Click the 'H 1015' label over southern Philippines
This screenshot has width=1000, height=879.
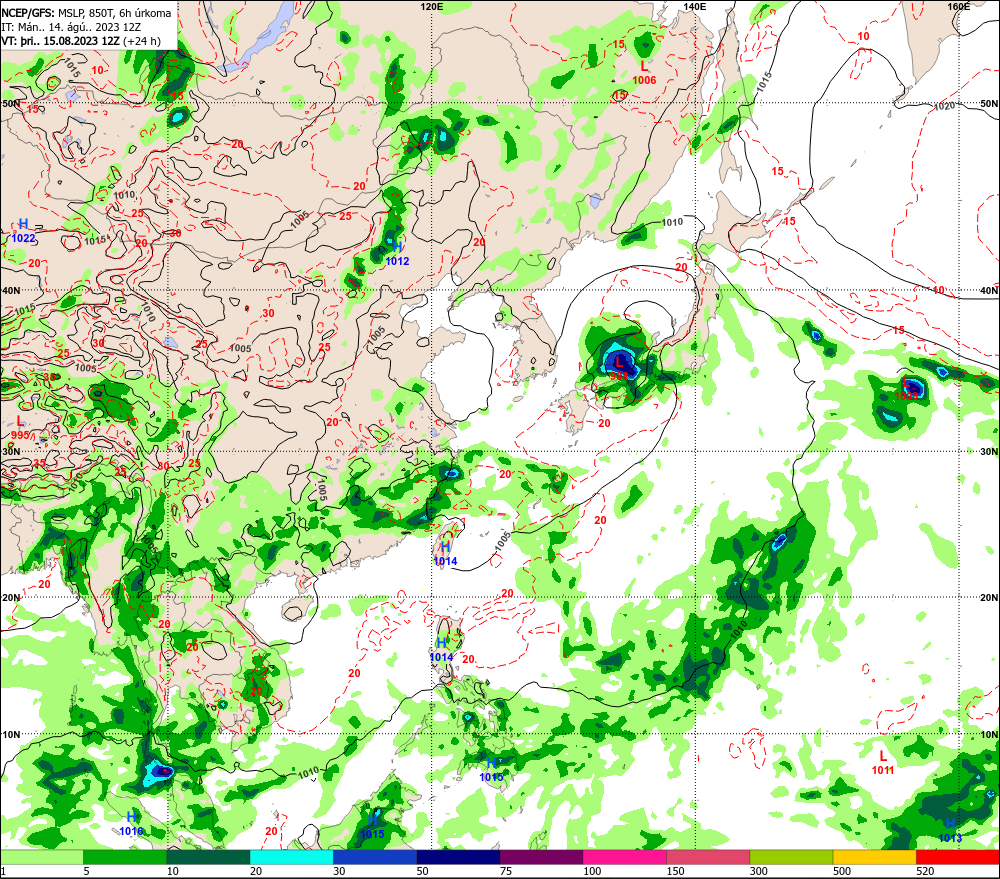click(491, 769)
